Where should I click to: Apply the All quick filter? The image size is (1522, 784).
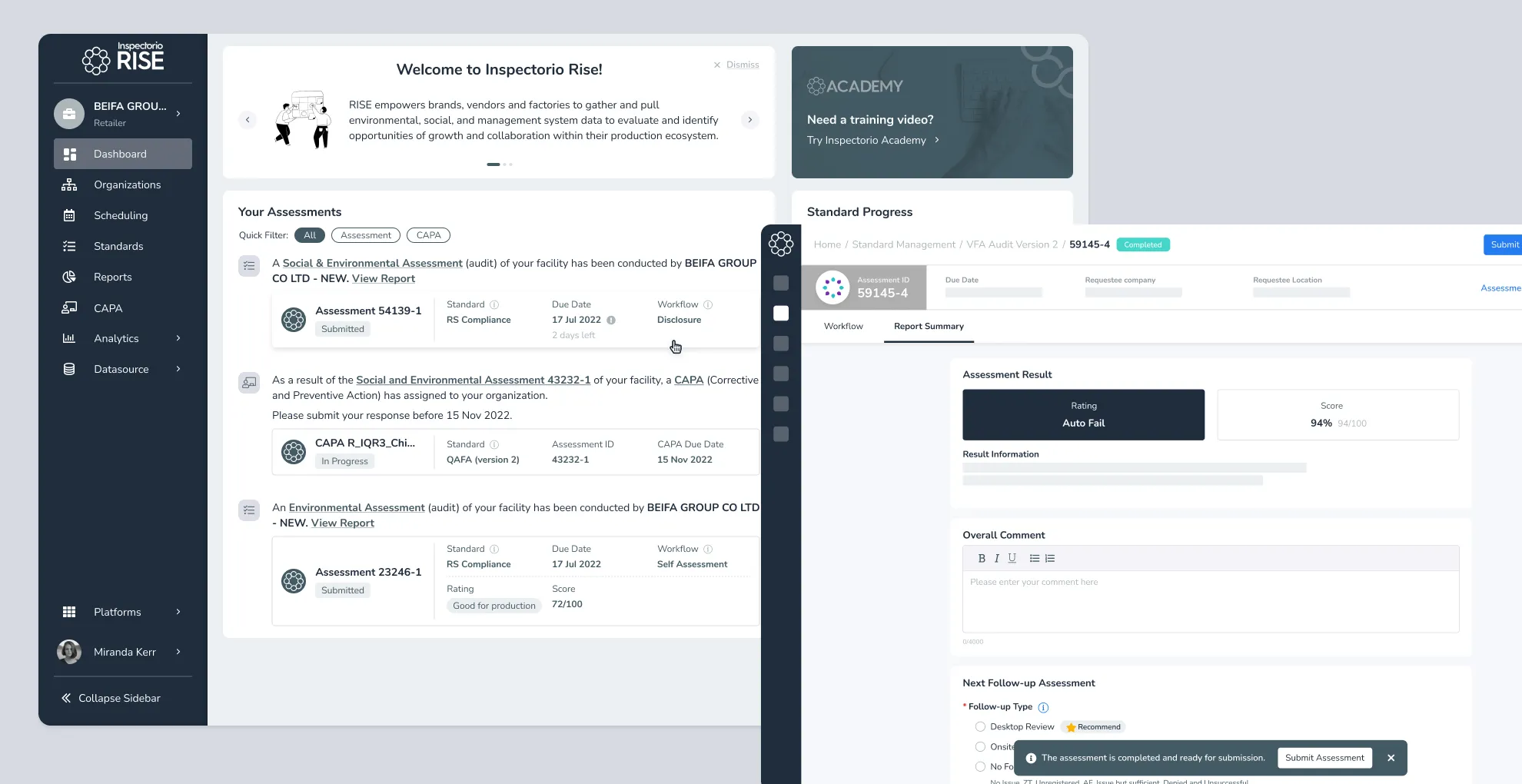point(310,235)
